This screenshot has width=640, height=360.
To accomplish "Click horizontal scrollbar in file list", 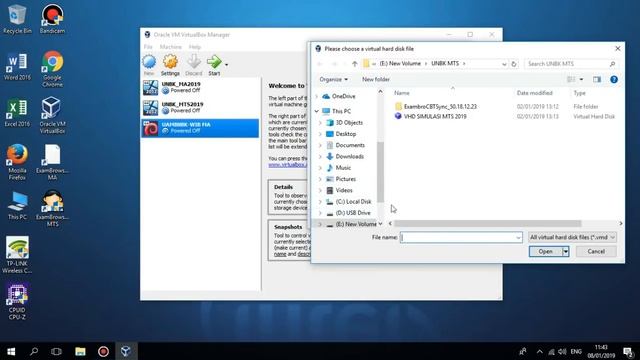I will coord(487,224).
